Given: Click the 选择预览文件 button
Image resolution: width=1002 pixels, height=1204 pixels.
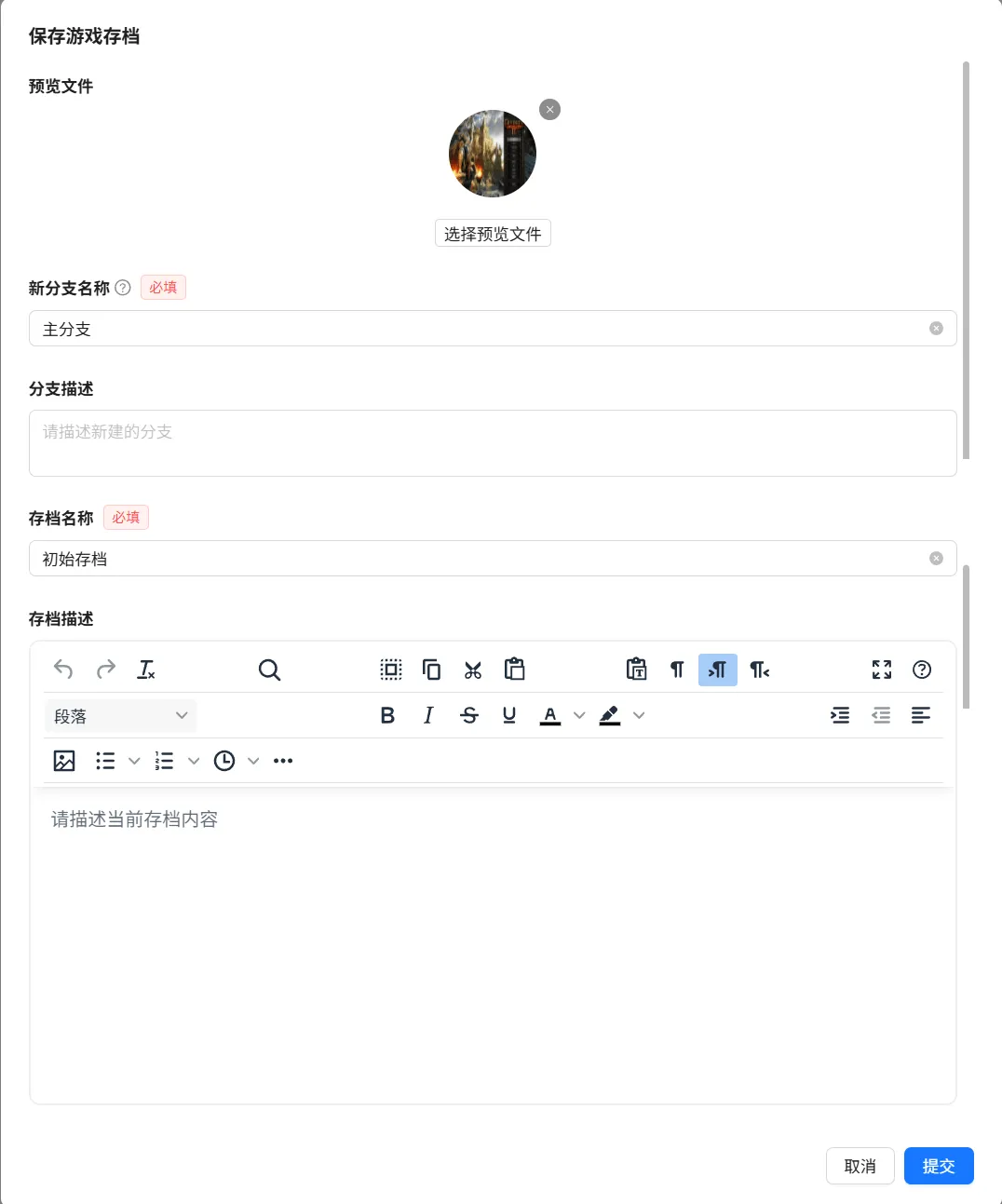Looking at the screenshot, I should point(493,234).
